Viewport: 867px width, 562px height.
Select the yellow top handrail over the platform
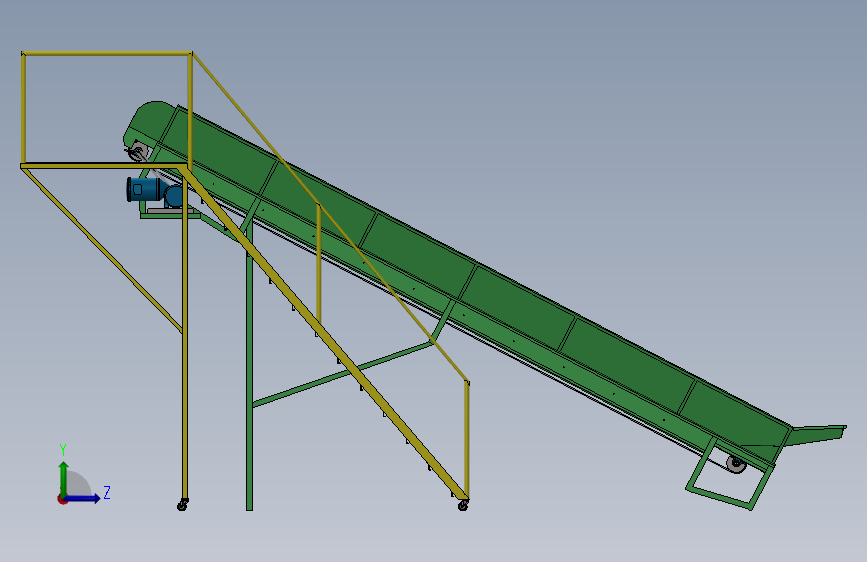[x=107, y=54]
